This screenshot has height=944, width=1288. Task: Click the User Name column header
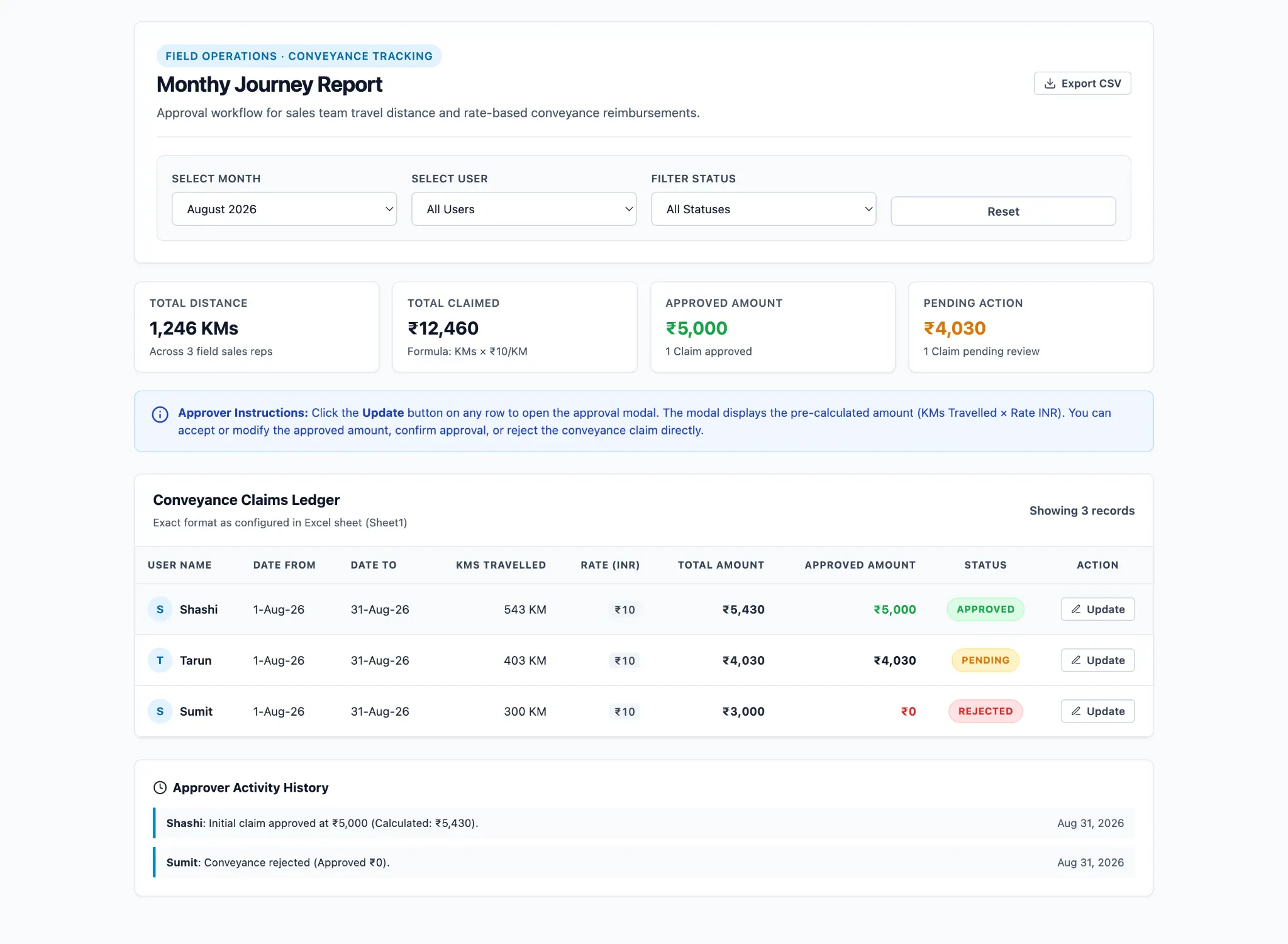click(x=179, y=565)
